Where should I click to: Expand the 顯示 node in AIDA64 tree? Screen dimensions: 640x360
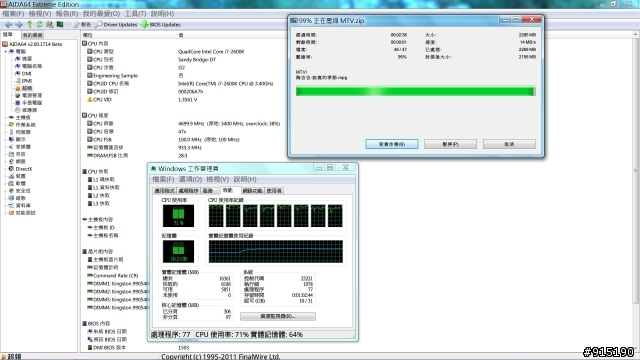click(5, 139)
